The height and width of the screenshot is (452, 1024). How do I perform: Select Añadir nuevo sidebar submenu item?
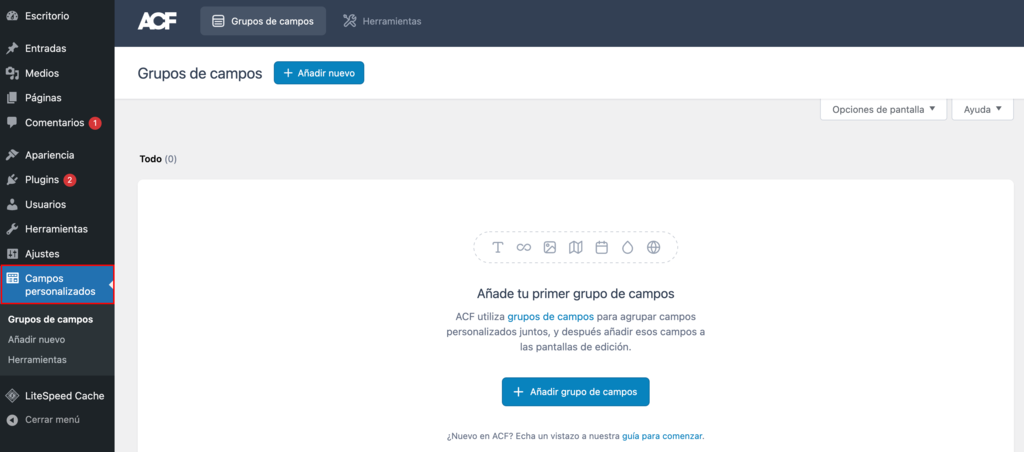37,340
